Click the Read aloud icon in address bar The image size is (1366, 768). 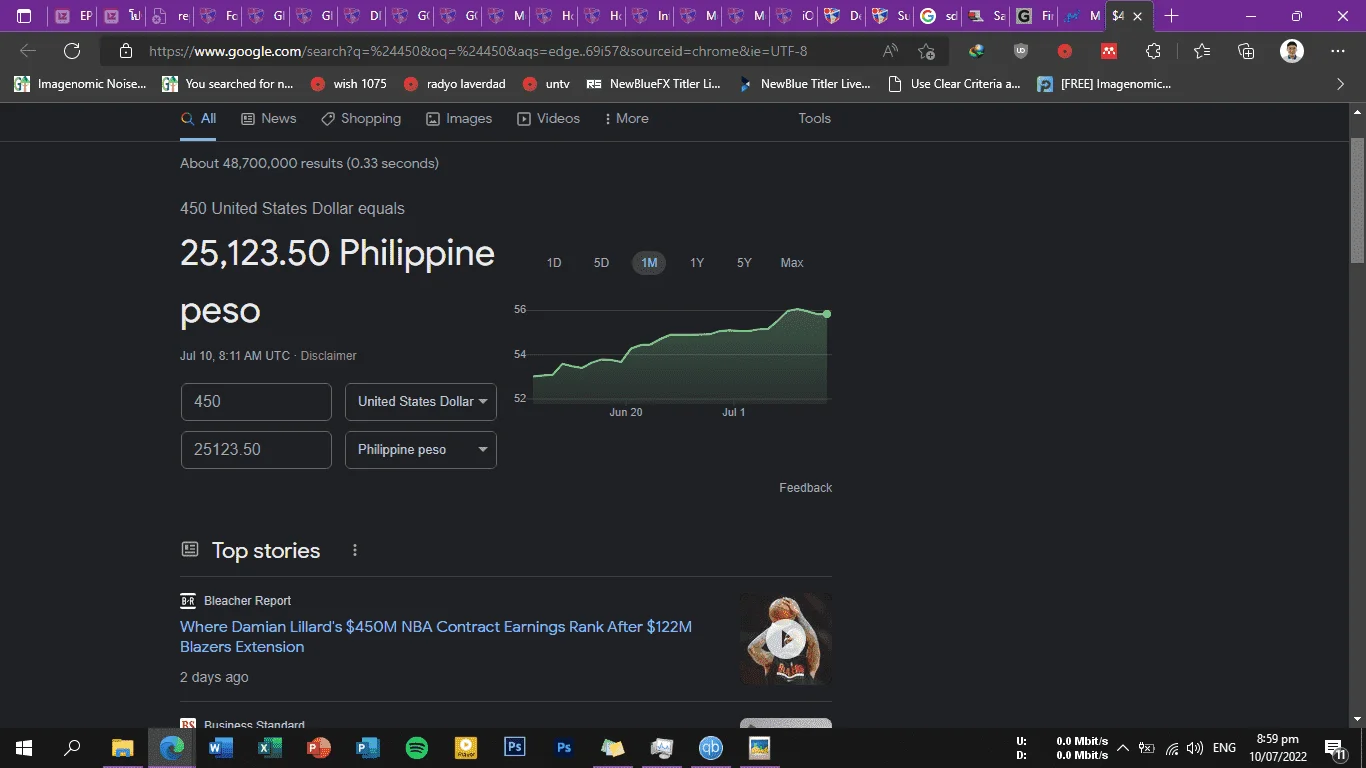pos(890,51)
